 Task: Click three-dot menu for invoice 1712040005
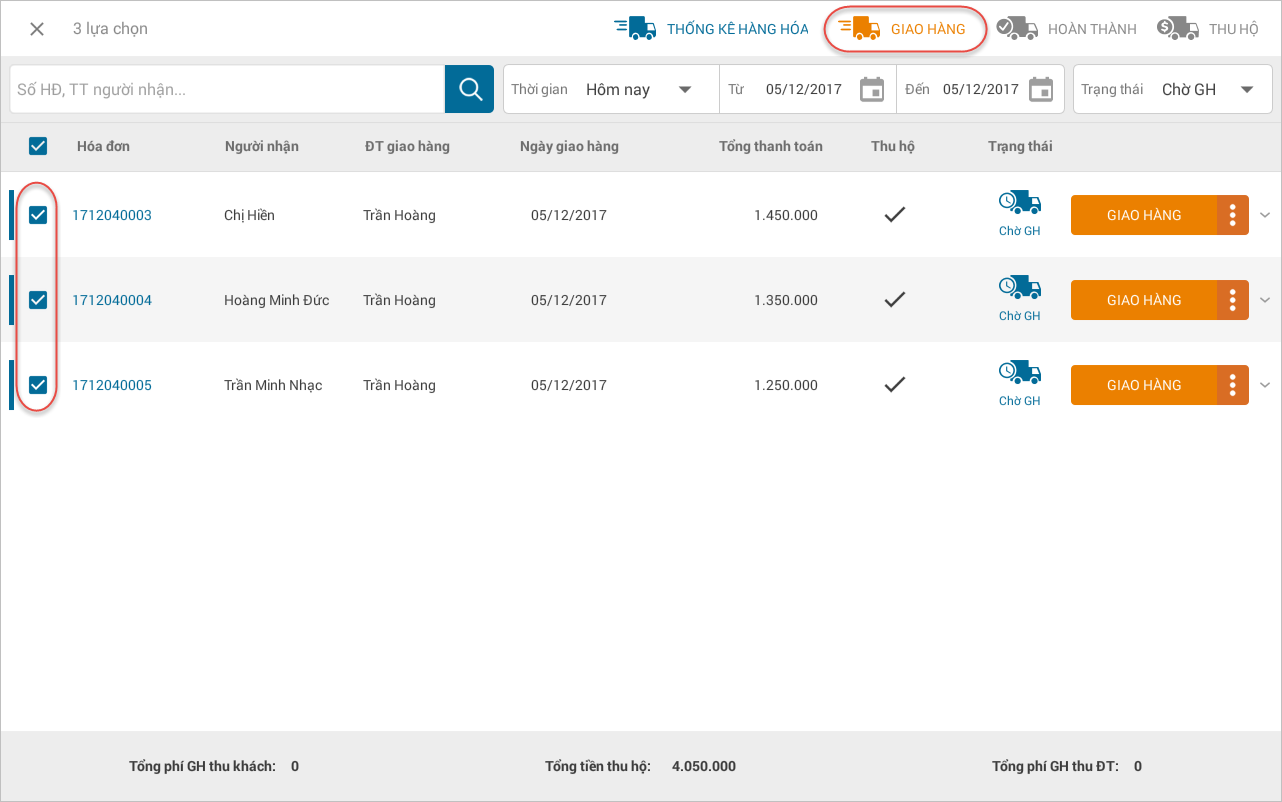[1233, 385]
